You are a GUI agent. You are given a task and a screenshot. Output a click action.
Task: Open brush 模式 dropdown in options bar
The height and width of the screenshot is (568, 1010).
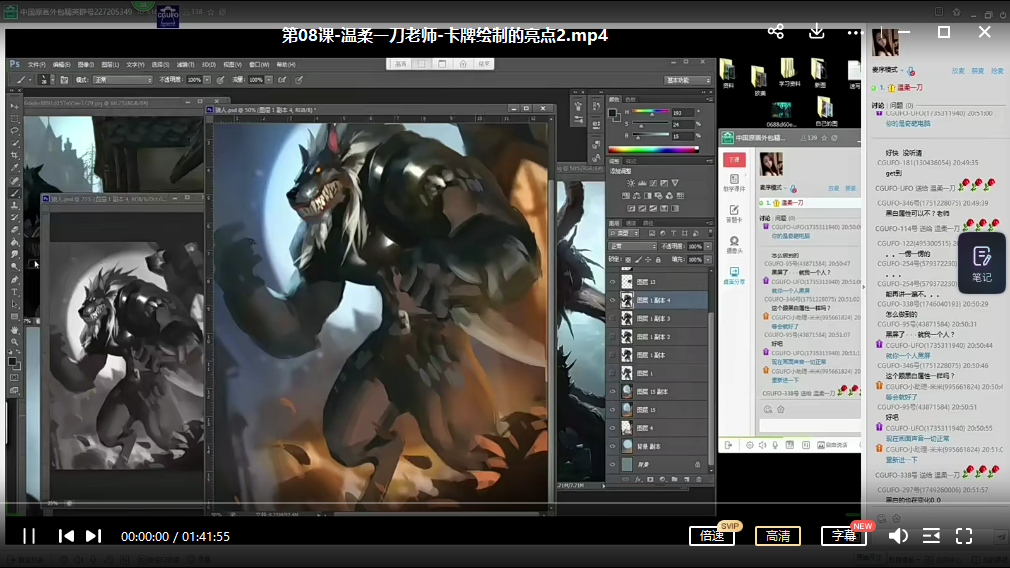[122, 80]
